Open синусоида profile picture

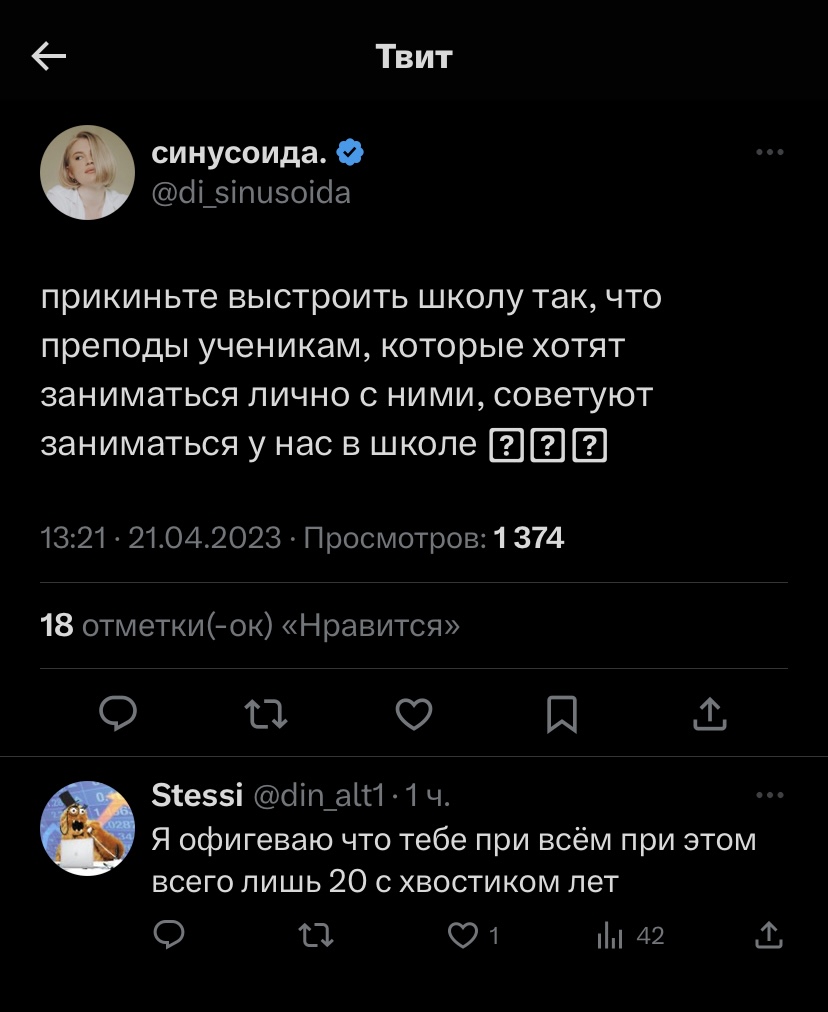(x=87, y=172)
